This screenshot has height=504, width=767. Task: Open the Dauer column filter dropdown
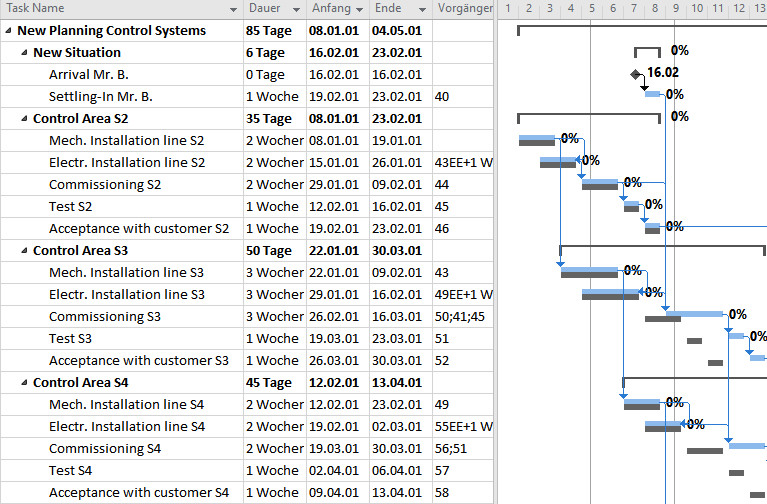click(x=296, y=9)
